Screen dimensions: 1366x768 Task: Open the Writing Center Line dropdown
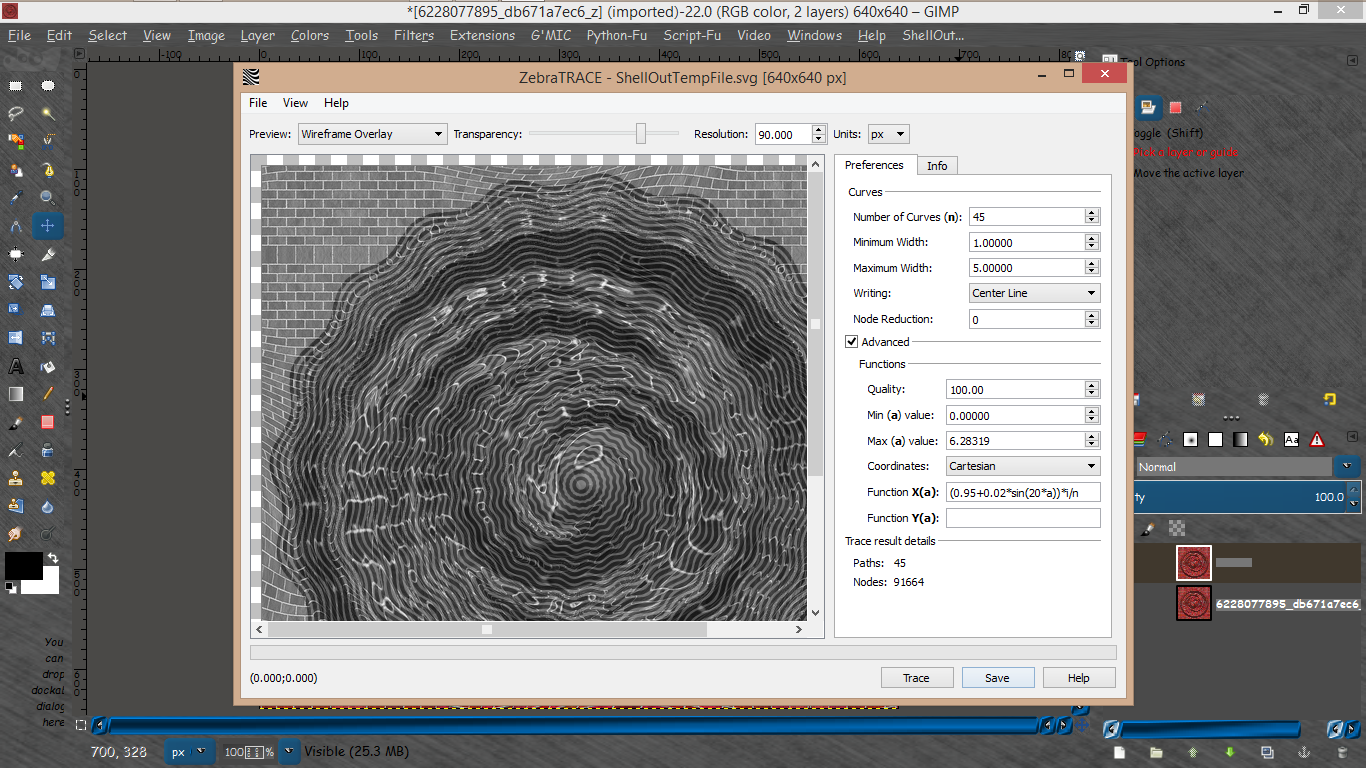point(1035,293)
